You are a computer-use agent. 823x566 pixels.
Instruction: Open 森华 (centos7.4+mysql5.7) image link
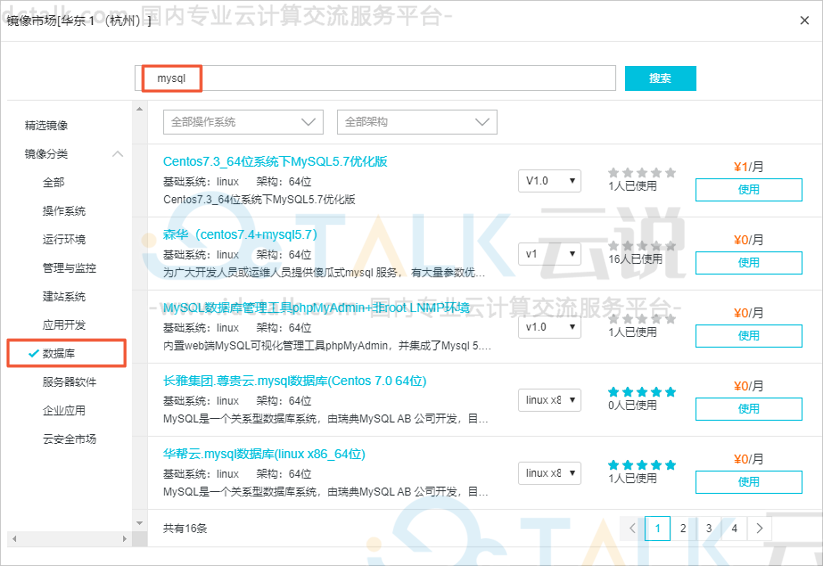[x=240, y=234]
